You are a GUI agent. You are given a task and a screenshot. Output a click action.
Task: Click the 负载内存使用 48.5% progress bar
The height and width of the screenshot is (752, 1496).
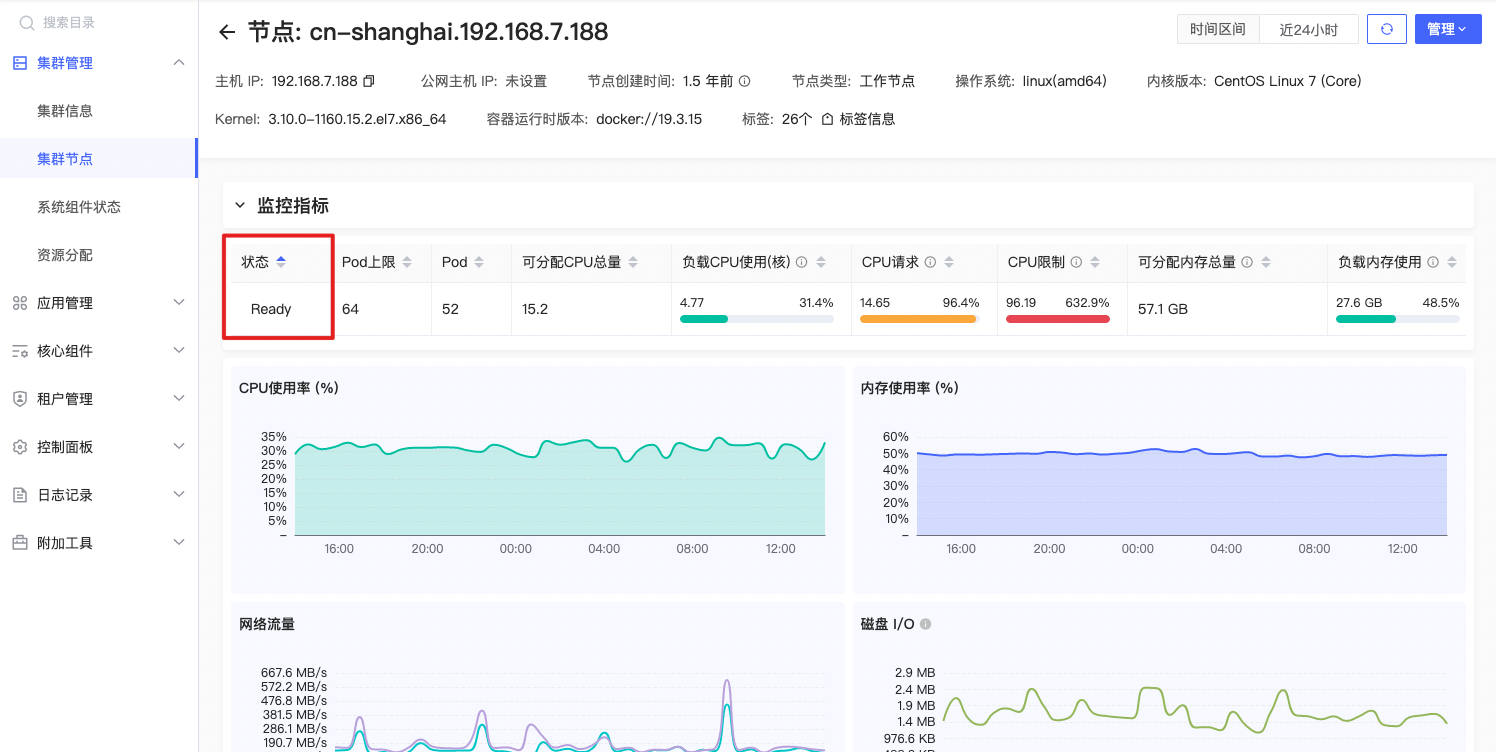tap(1397, 319)
